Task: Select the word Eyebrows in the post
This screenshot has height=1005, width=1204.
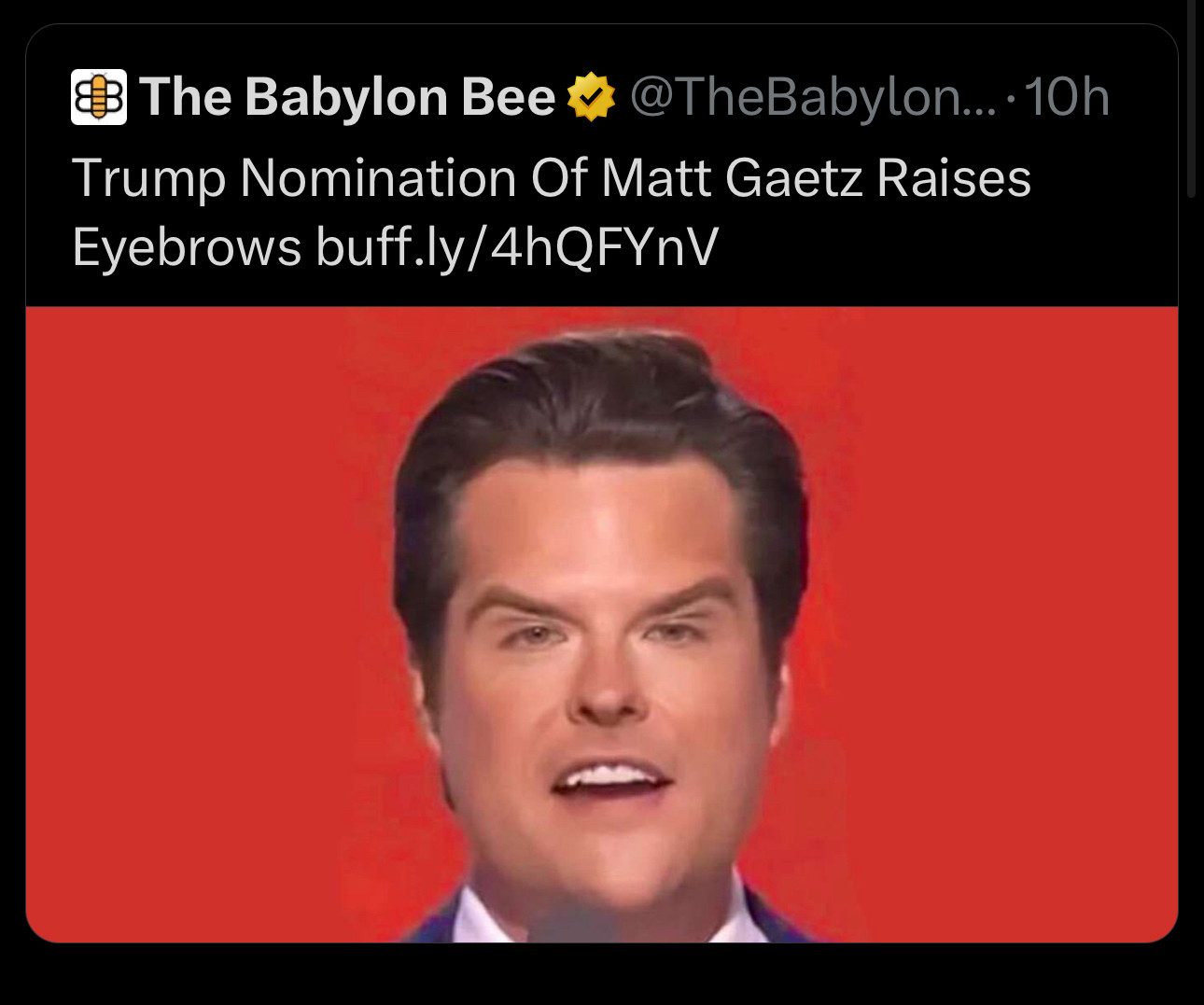Action: click(187, 248)
